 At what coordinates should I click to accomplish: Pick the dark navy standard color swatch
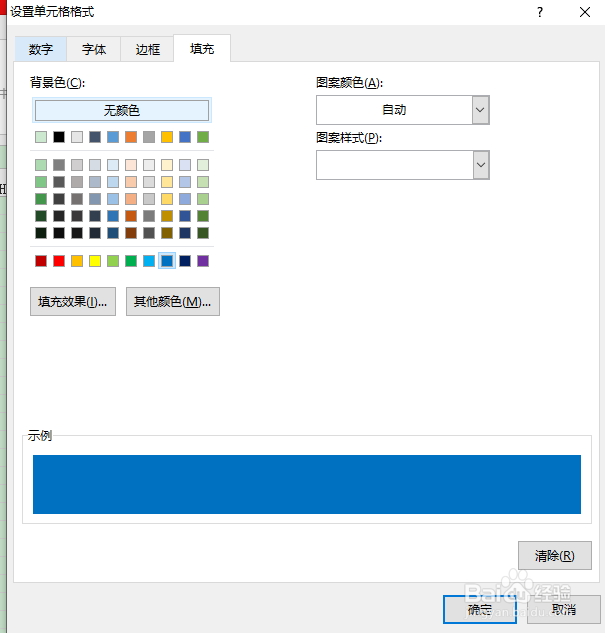coord(185,261)
